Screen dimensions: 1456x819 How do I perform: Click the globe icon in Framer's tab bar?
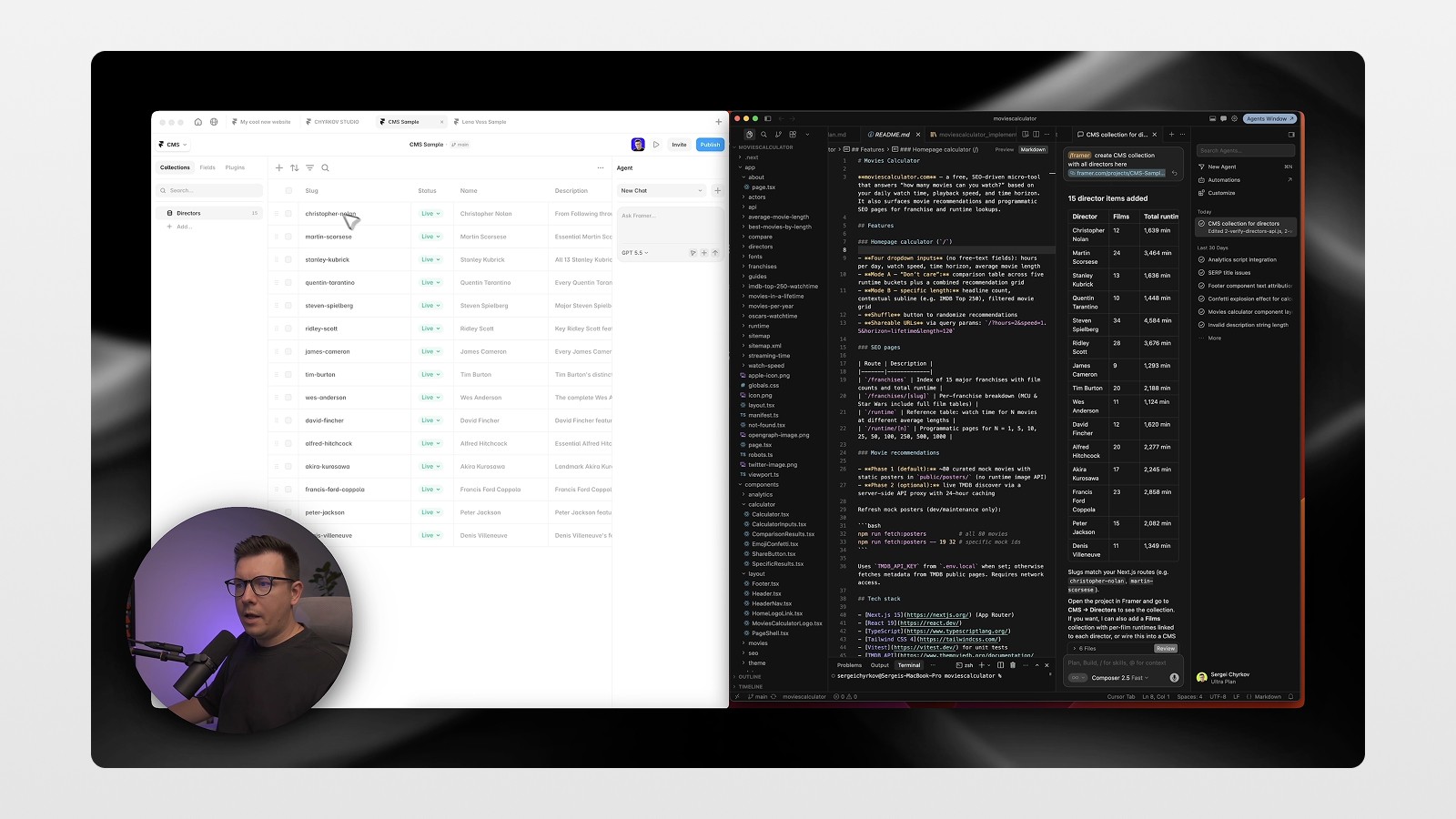[x=214, y=122]
